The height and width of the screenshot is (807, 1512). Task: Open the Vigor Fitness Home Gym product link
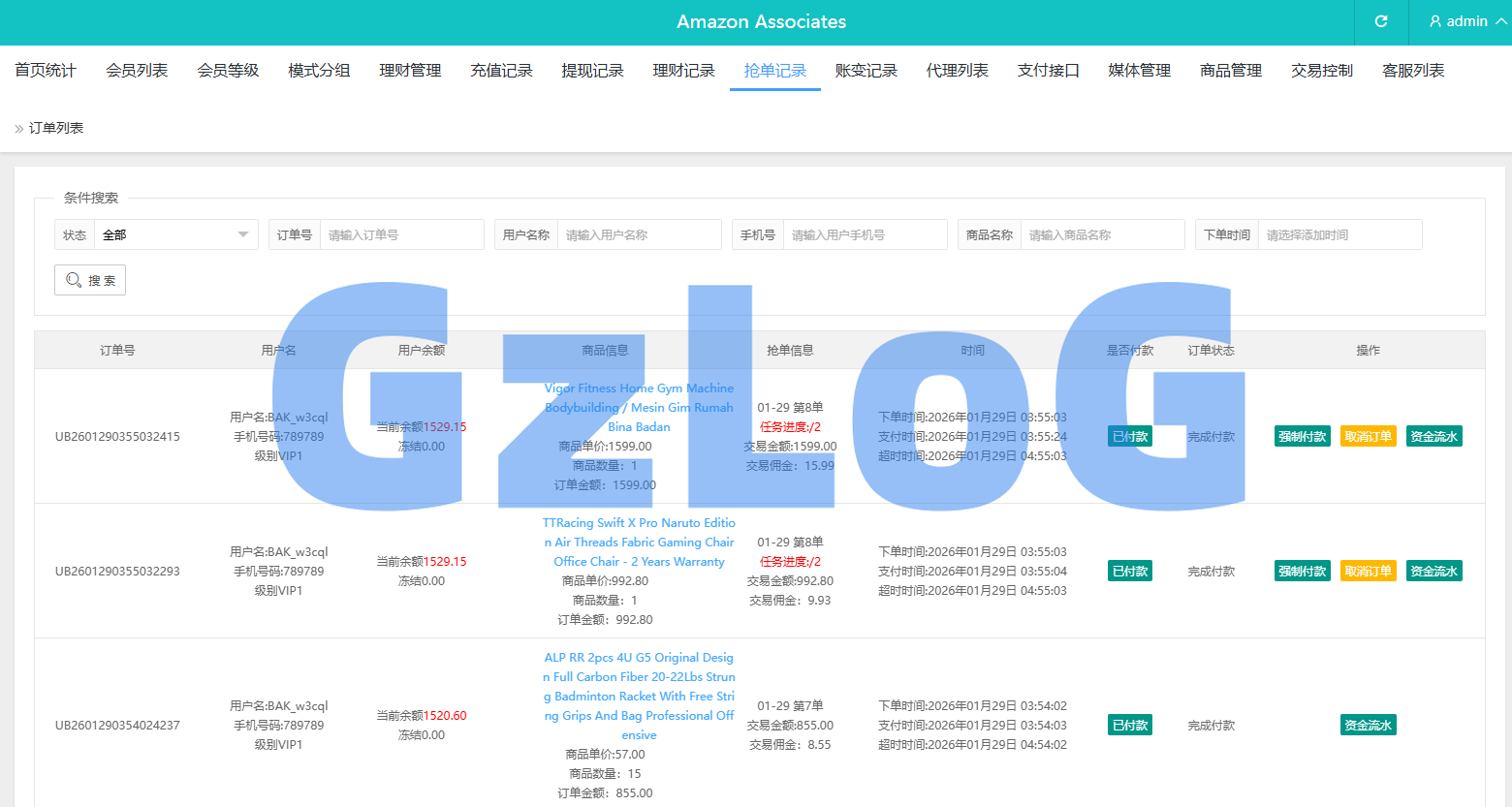639,407
